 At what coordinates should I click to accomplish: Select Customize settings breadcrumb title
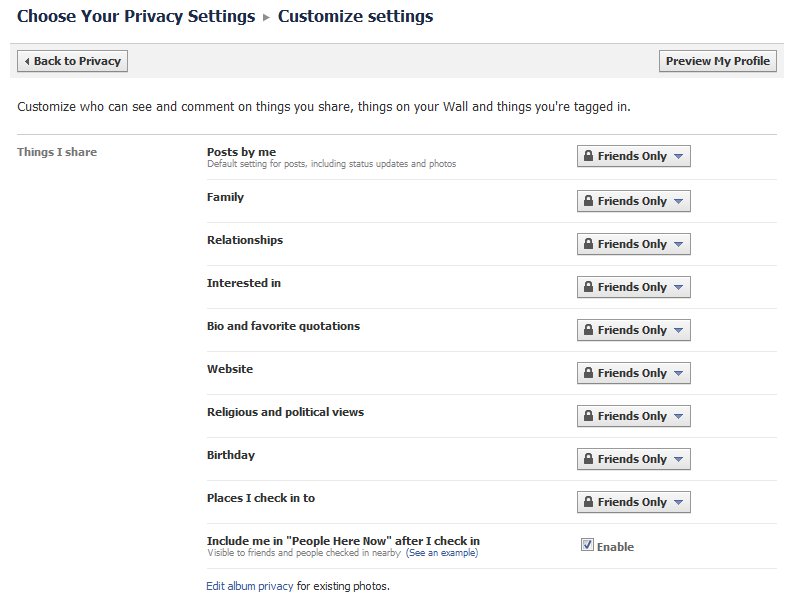(355, 17)
